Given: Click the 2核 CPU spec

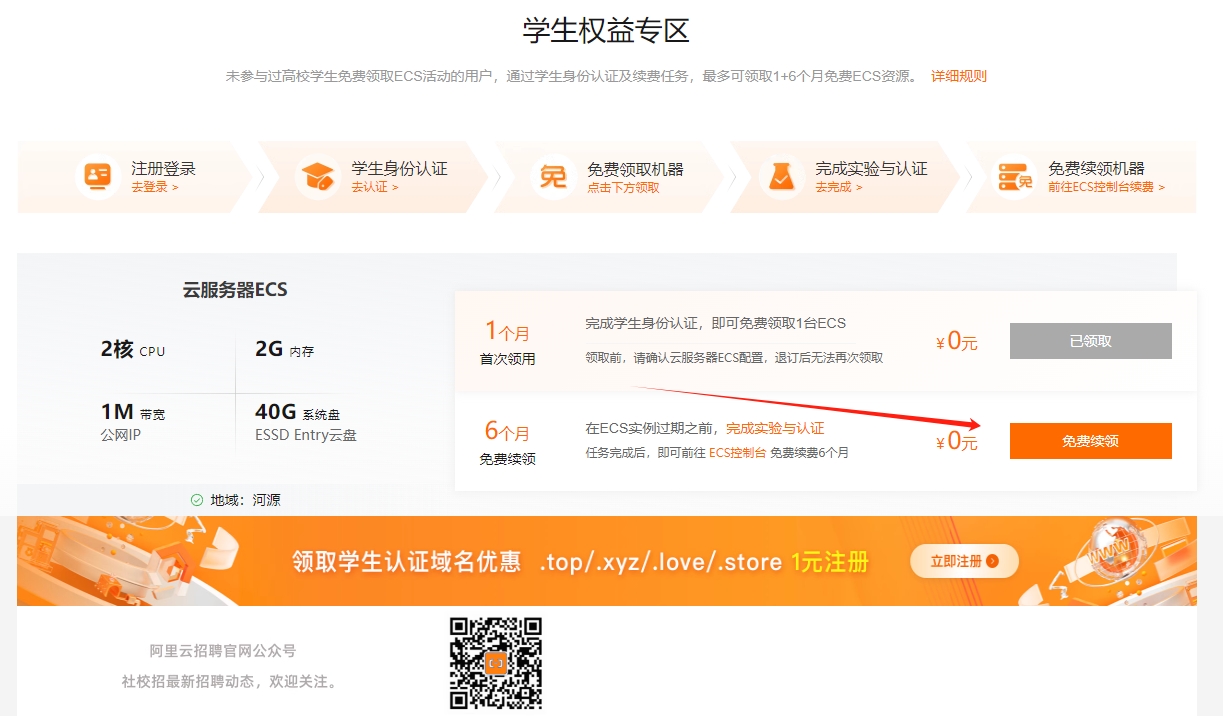Looking at the screenshot, I should tap(133, 349).
